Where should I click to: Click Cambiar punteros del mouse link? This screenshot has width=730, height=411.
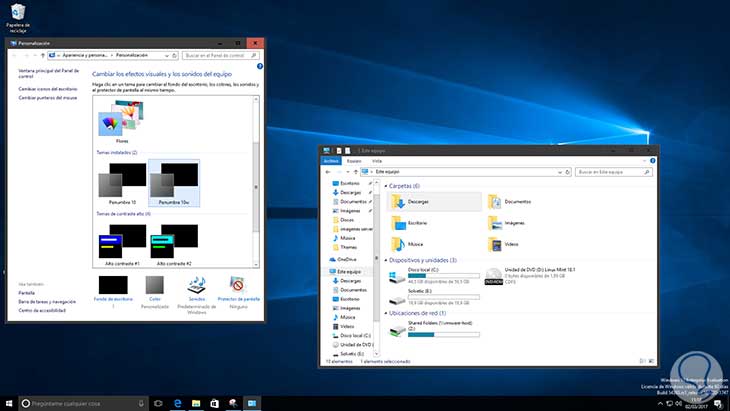tap(47, 98)
